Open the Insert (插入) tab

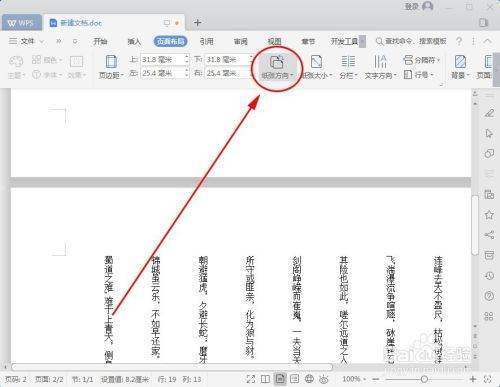(x=134, y=41)
